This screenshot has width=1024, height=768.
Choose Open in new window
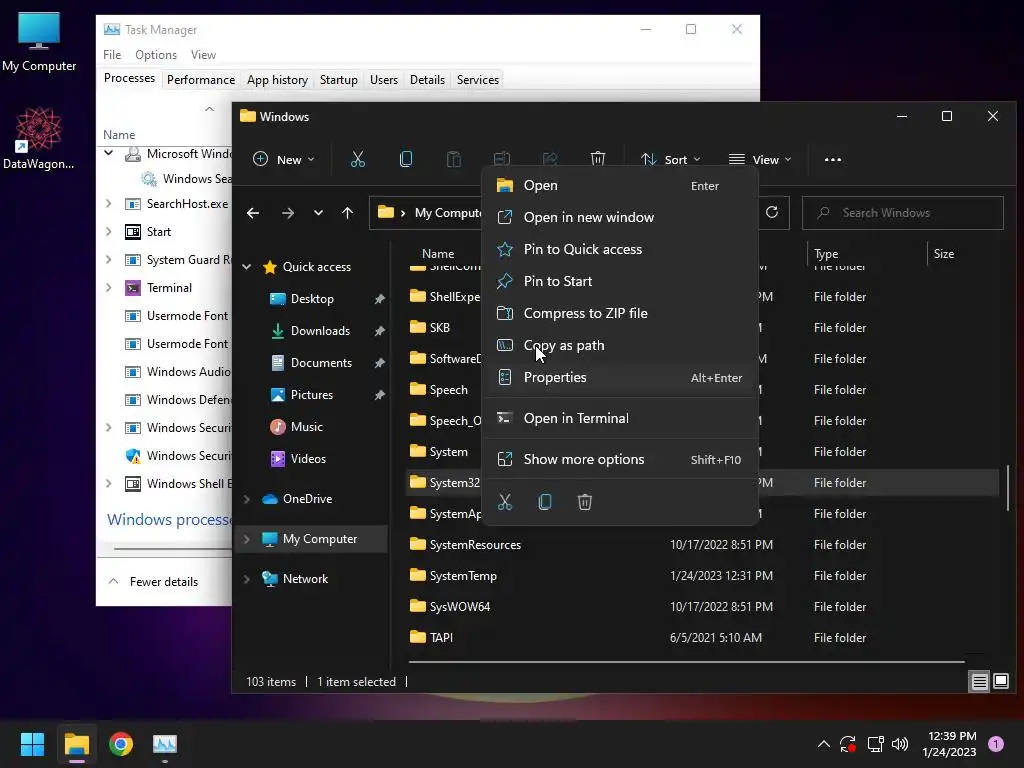point(620,217)
